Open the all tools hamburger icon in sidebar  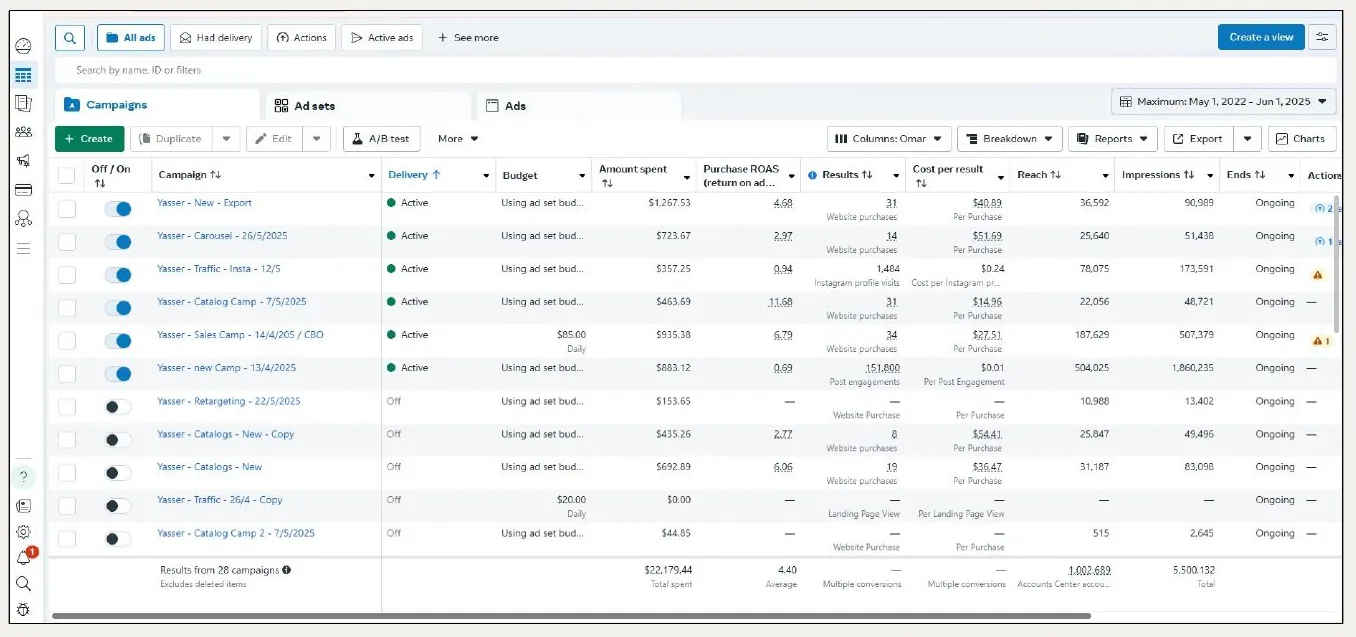click(x=23, y=247)
